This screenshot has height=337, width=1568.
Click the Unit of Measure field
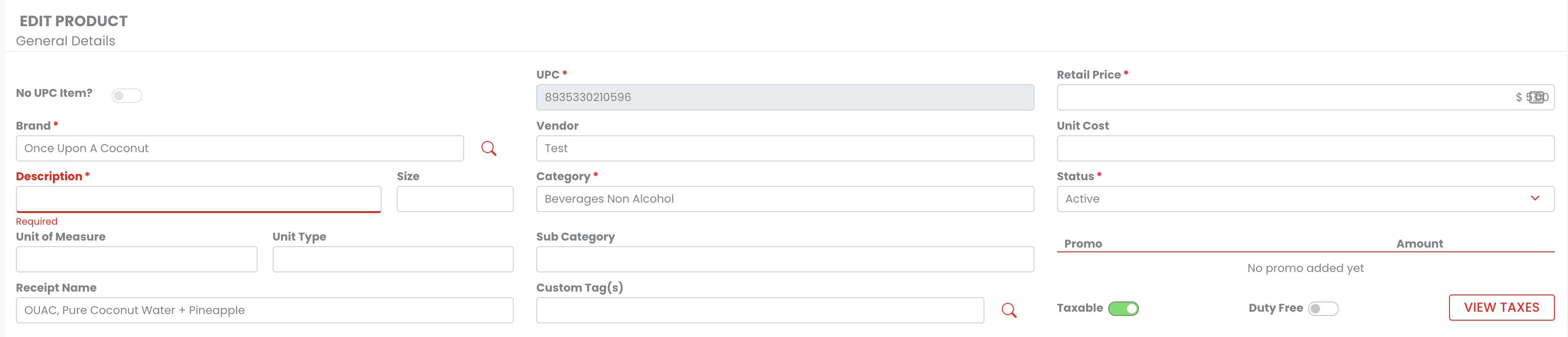[x=136, y=259]
